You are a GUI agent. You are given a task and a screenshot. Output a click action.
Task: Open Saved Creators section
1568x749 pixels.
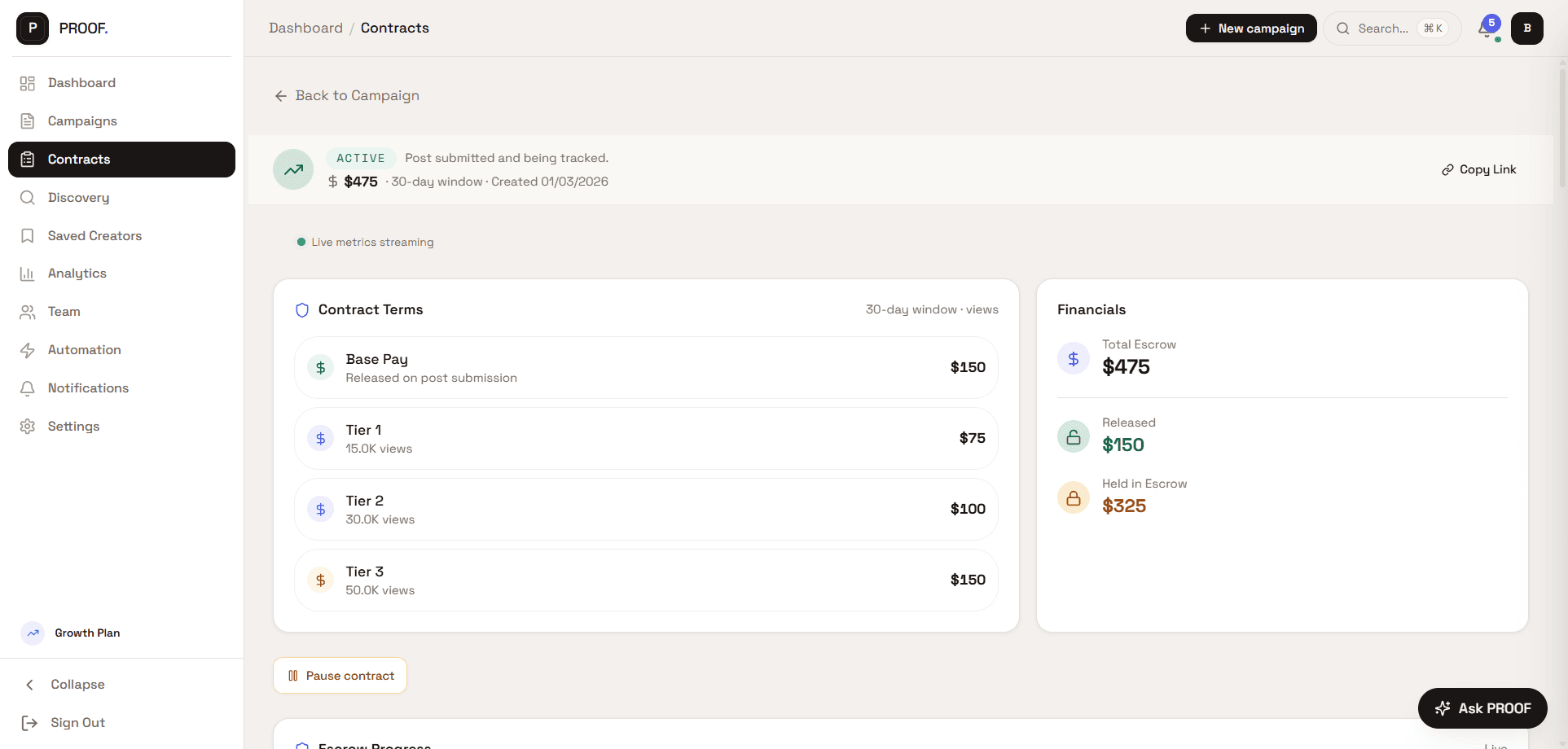point(121,236)
